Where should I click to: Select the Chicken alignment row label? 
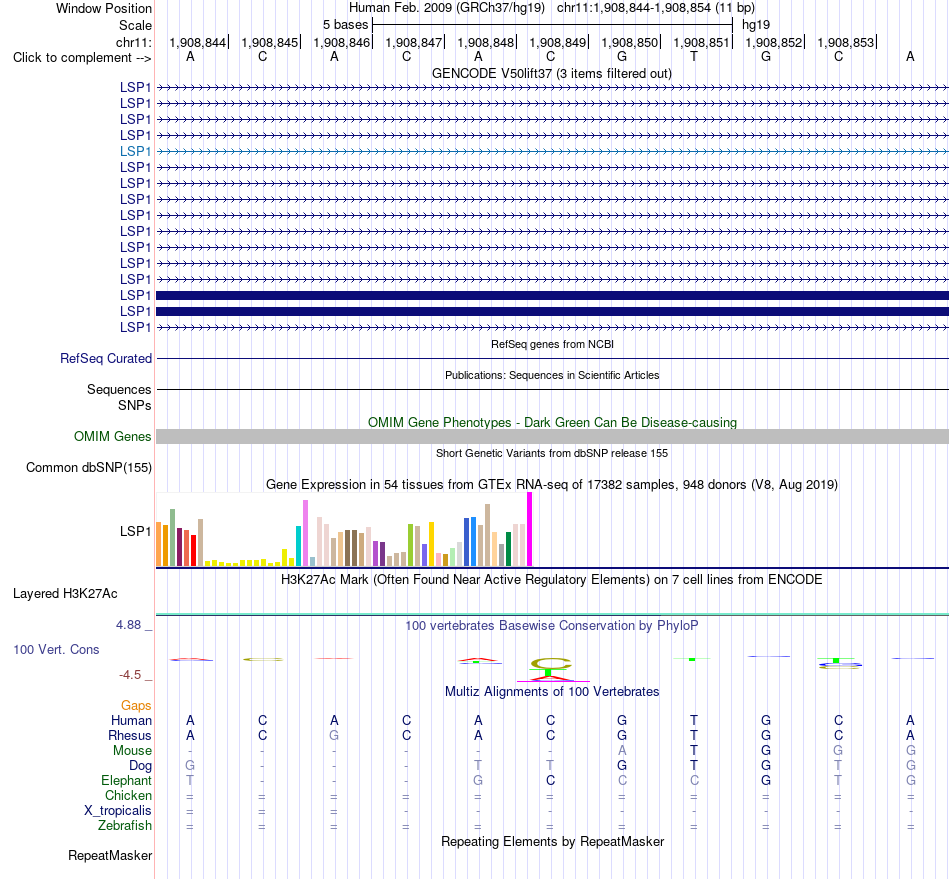[x=128, y=795]
